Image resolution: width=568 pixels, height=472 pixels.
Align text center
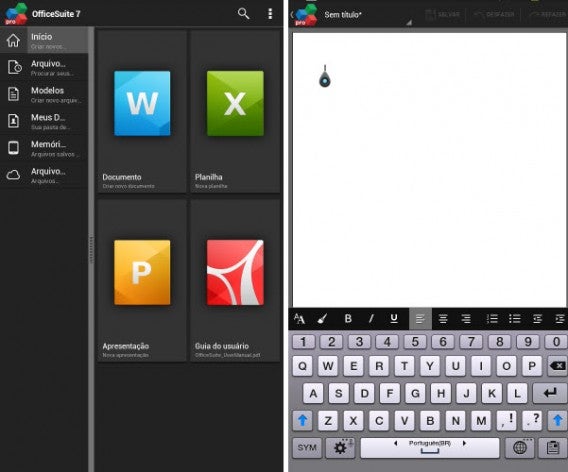click(443, 319)
